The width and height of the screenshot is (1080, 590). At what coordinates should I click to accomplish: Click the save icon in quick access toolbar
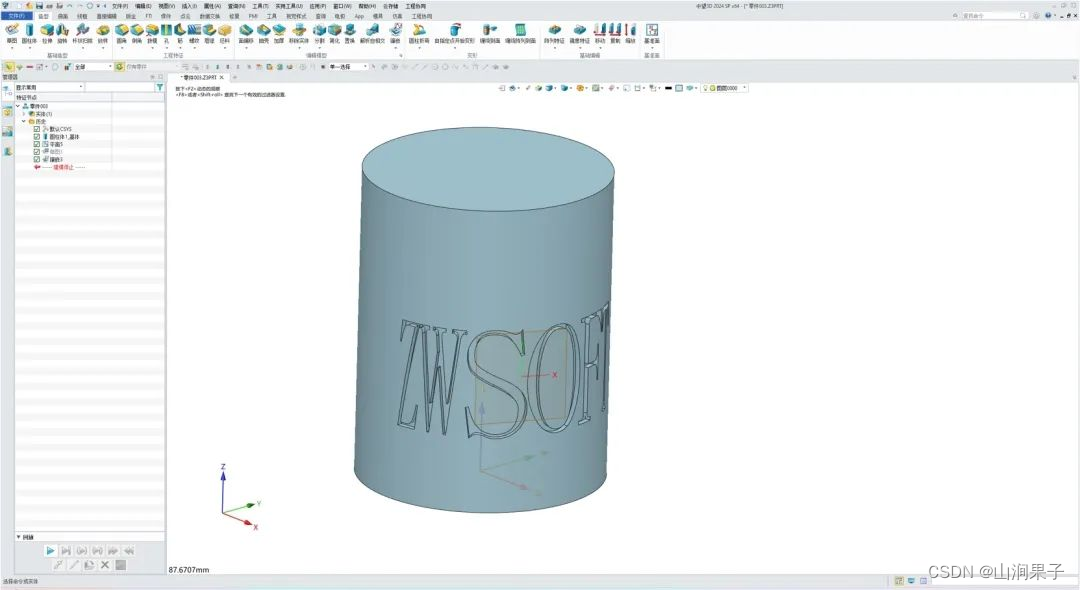coord(39,6)
